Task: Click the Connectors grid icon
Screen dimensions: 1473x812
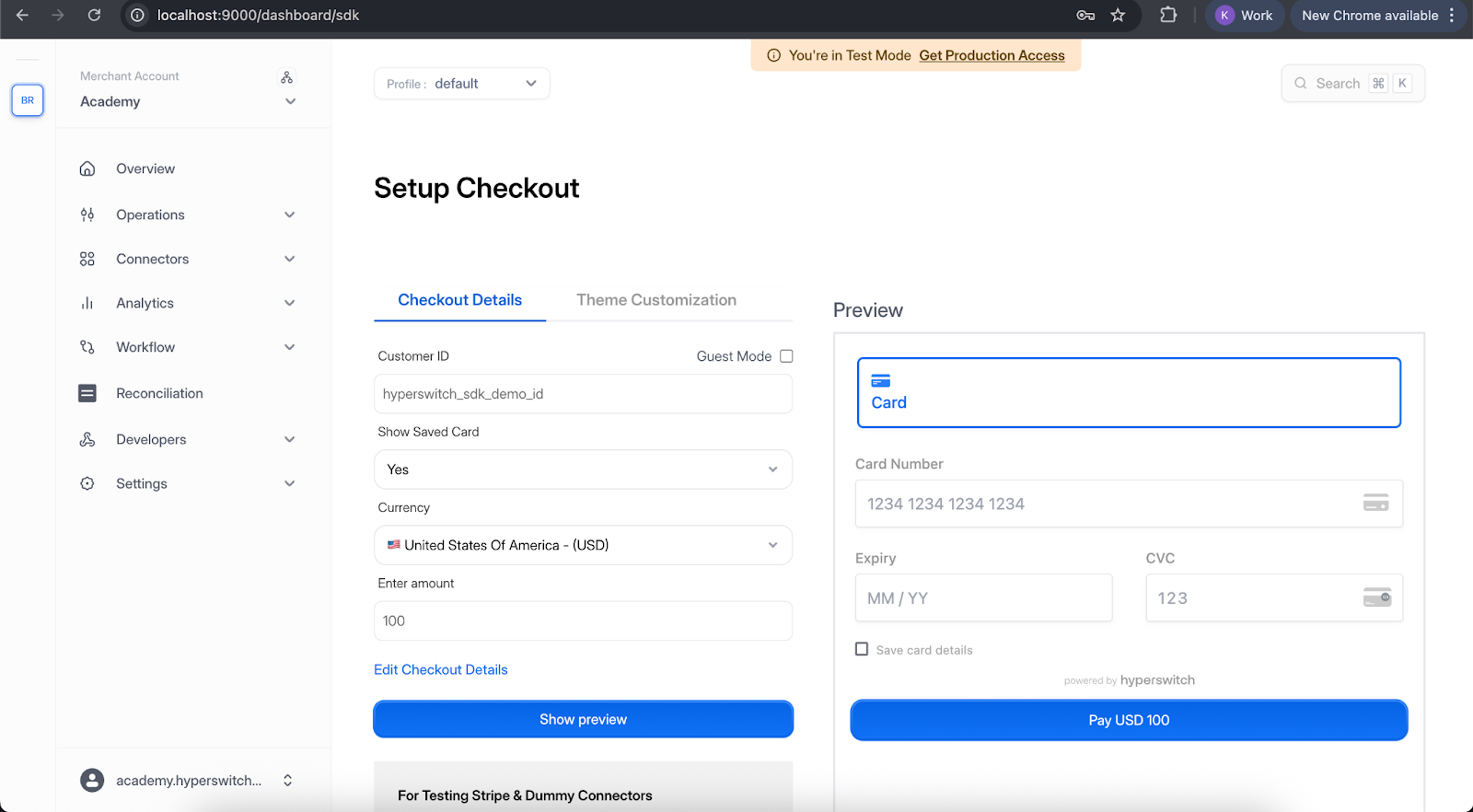Action: coord(87,259)
